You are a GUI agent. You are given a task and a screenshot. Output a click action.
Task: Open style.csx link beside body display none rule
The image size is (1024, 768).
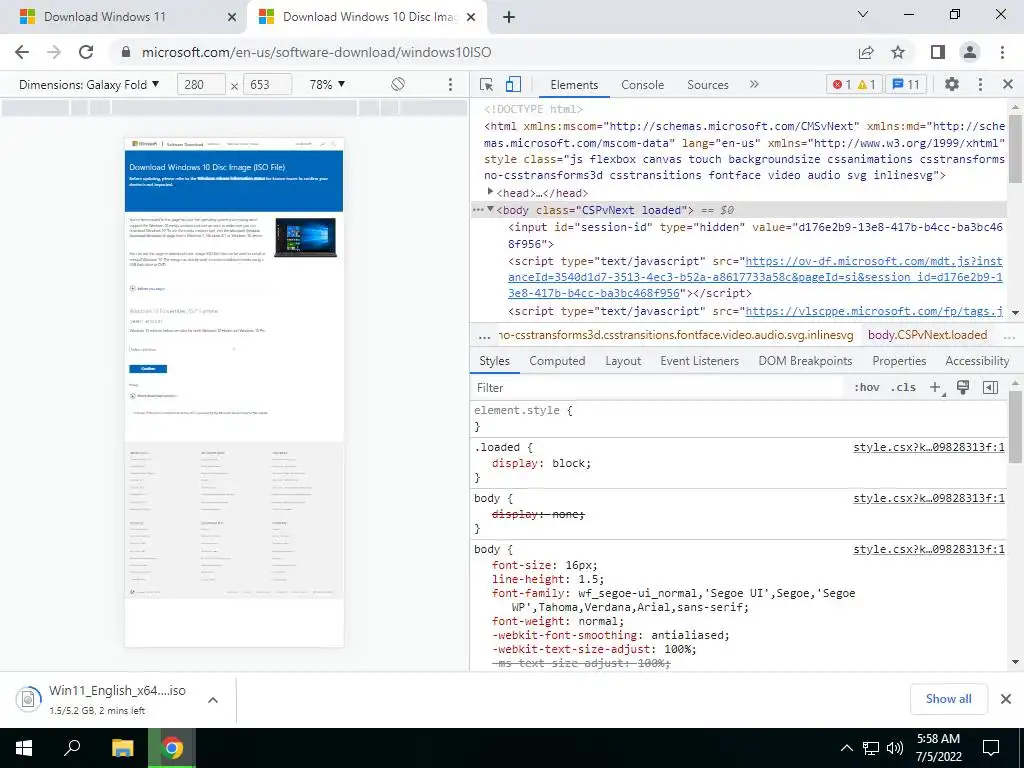tap(929, 498)
